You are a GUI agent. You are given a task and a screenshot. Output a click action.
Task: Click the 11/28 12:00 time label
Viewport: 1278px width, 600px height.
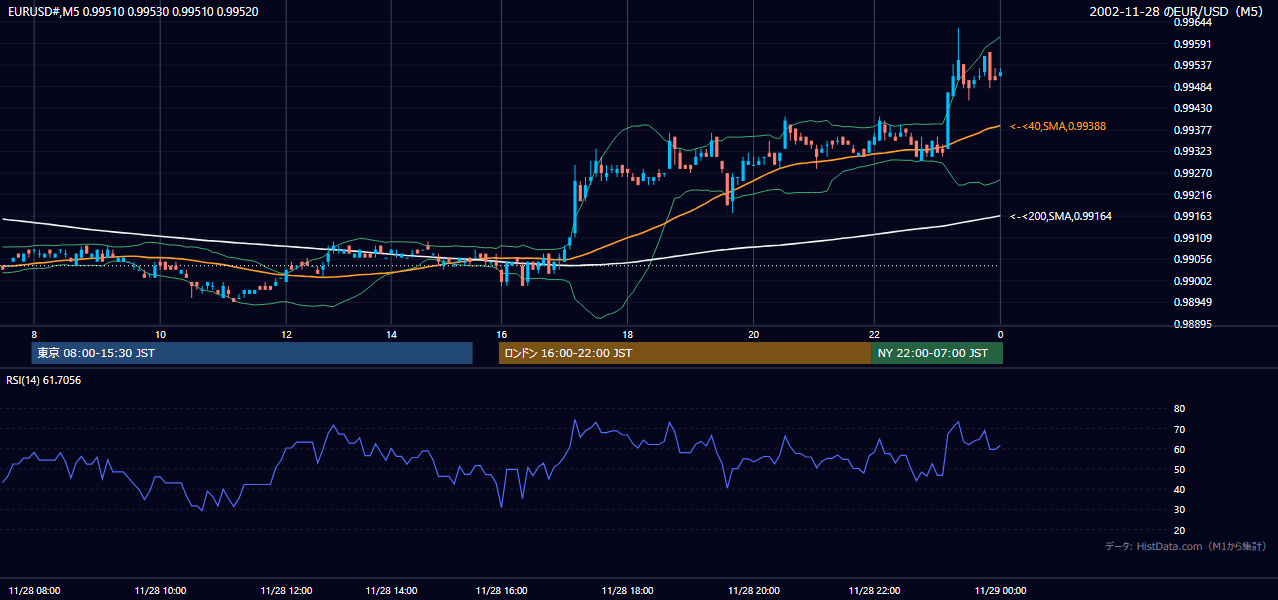tap(286, 591)
